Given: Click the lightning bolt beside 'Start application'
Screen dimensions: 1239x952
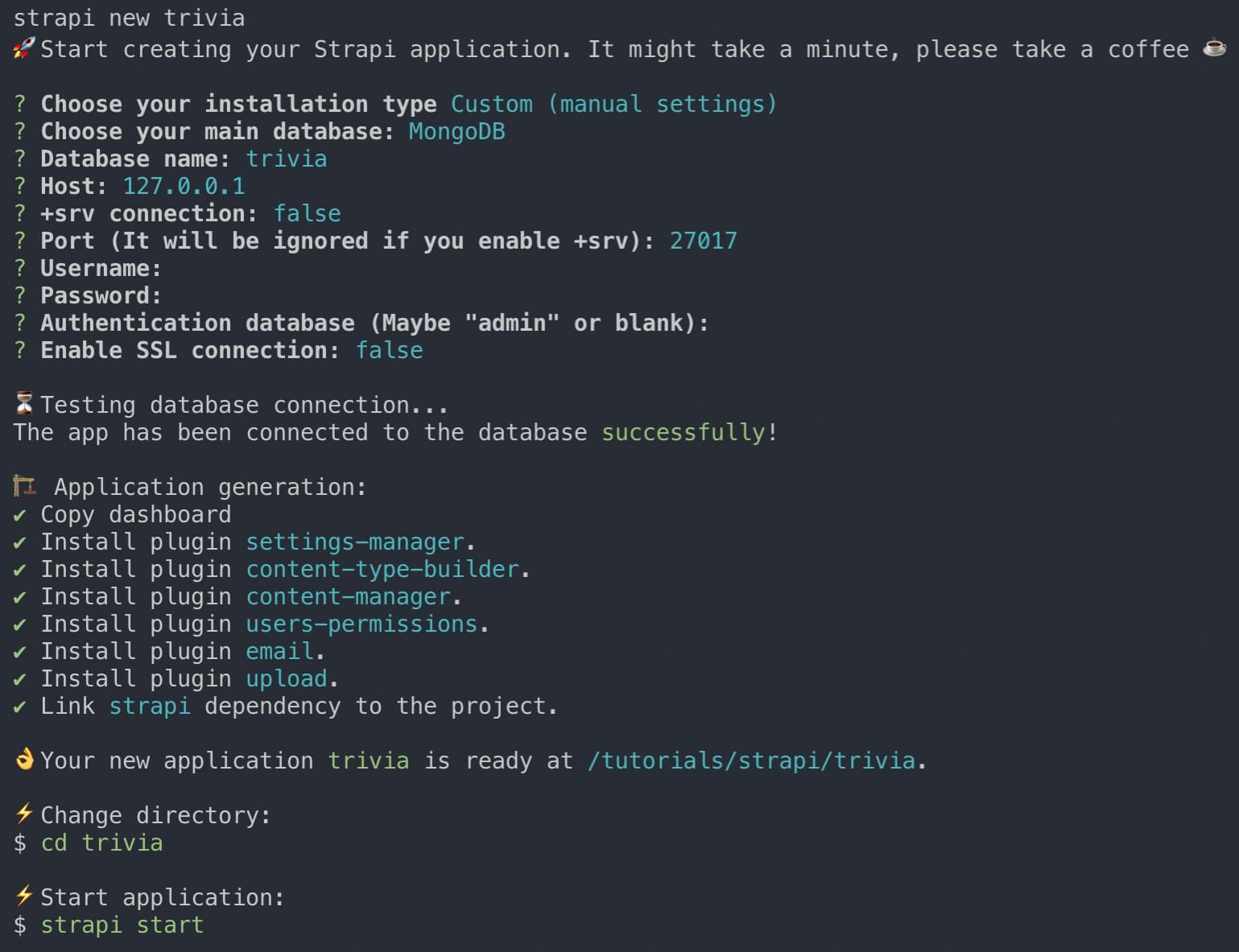Looking at the screenshot, I should pyautogui.click(x=24, y=896).
